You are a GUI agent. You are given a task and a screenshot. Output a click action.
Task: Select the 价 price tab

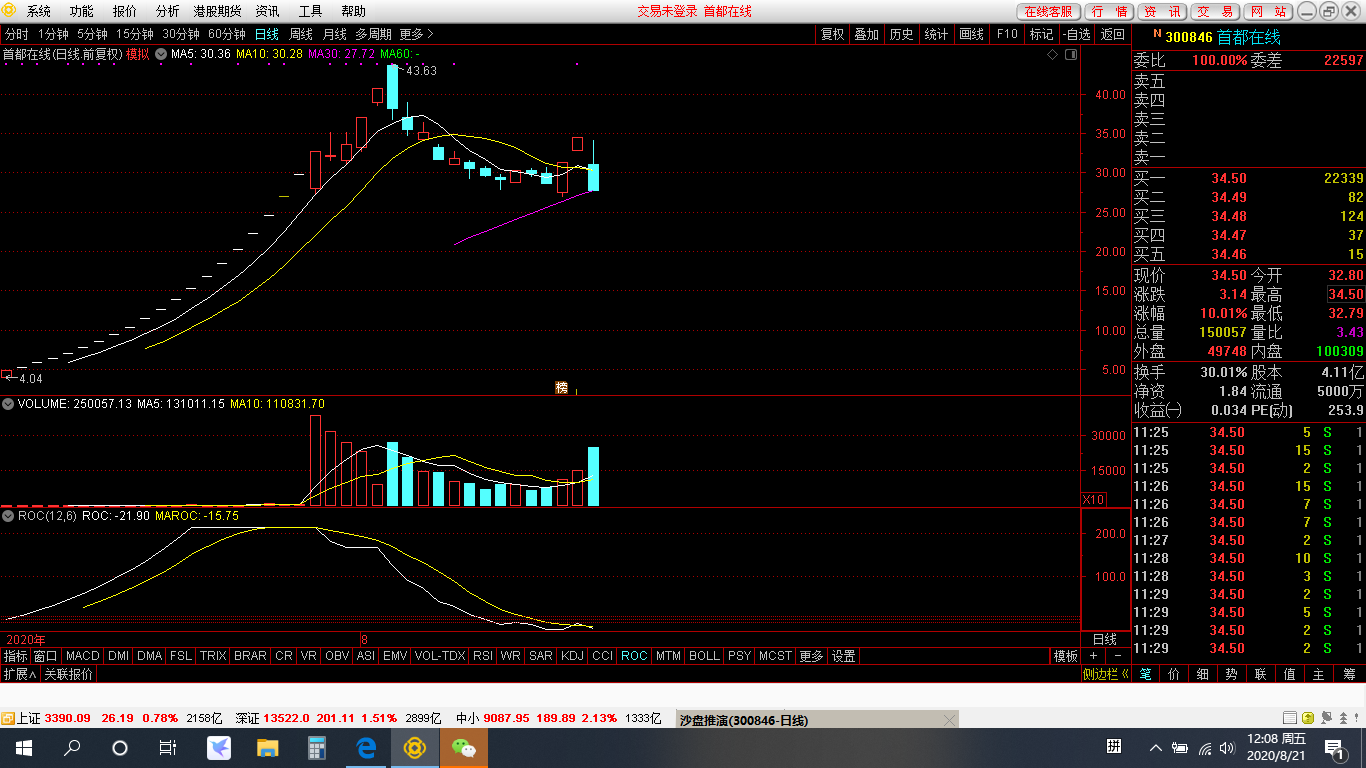pyautogui.click(x=1174, y=674)
